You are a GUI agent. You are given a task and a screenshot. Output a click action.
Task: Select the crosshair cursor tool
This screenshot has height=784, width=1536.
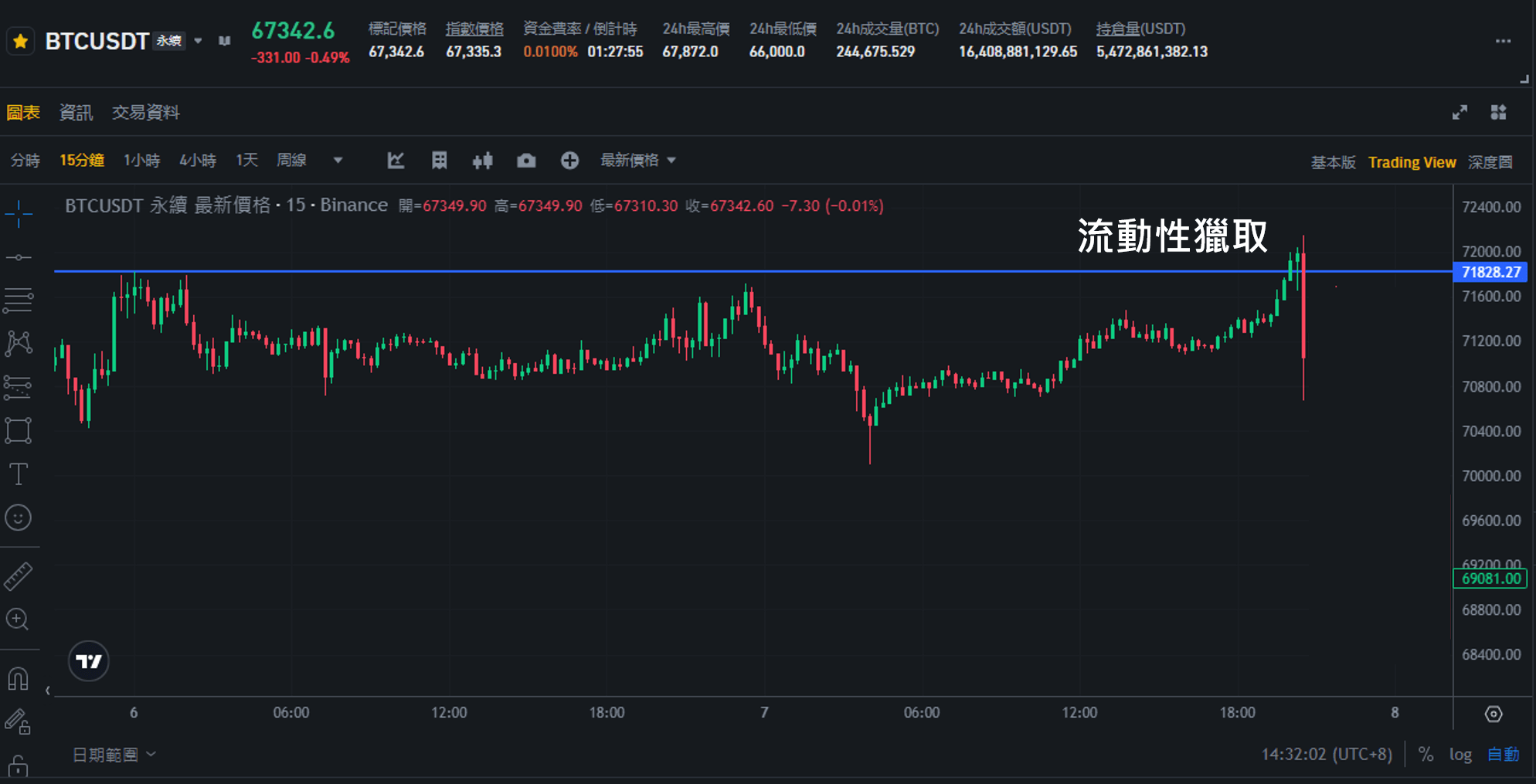click(x=19, y=213)
